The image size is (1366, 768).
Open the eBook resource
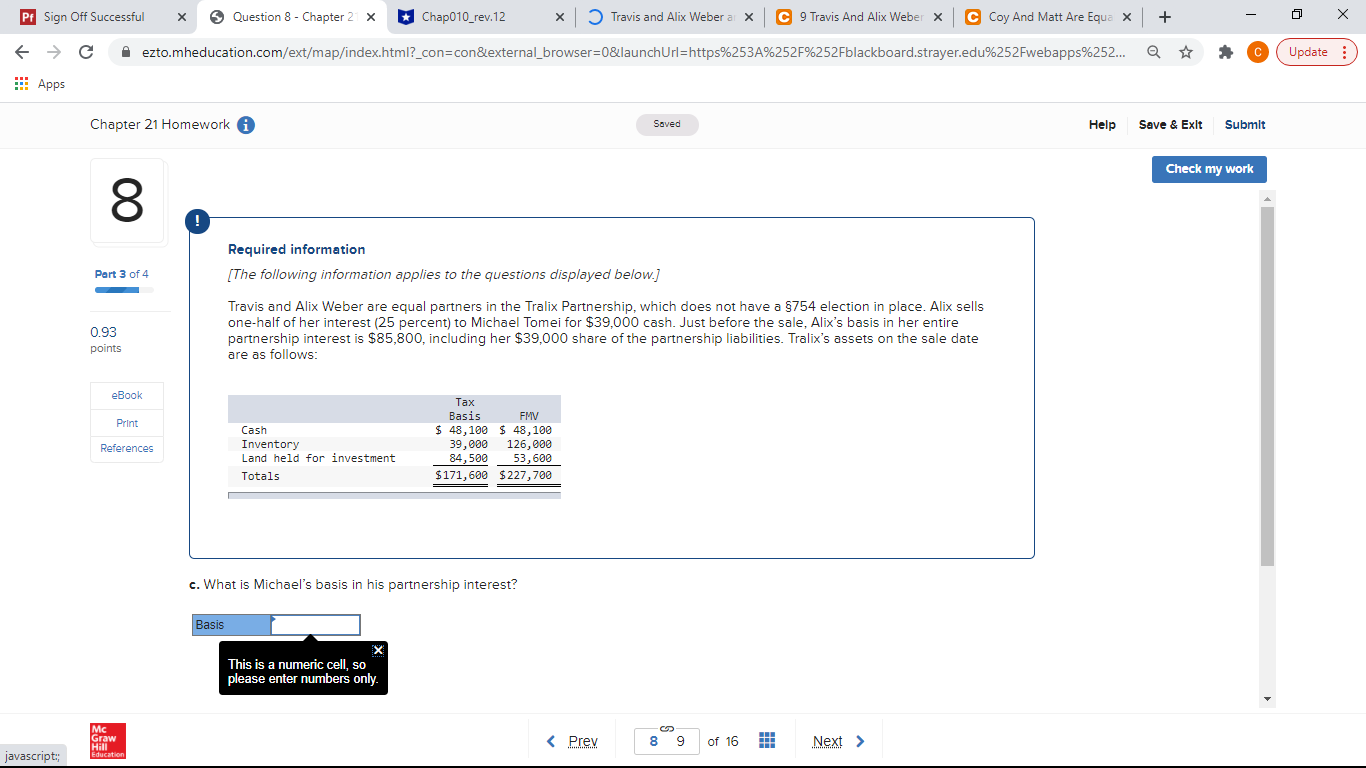[126, 395]
